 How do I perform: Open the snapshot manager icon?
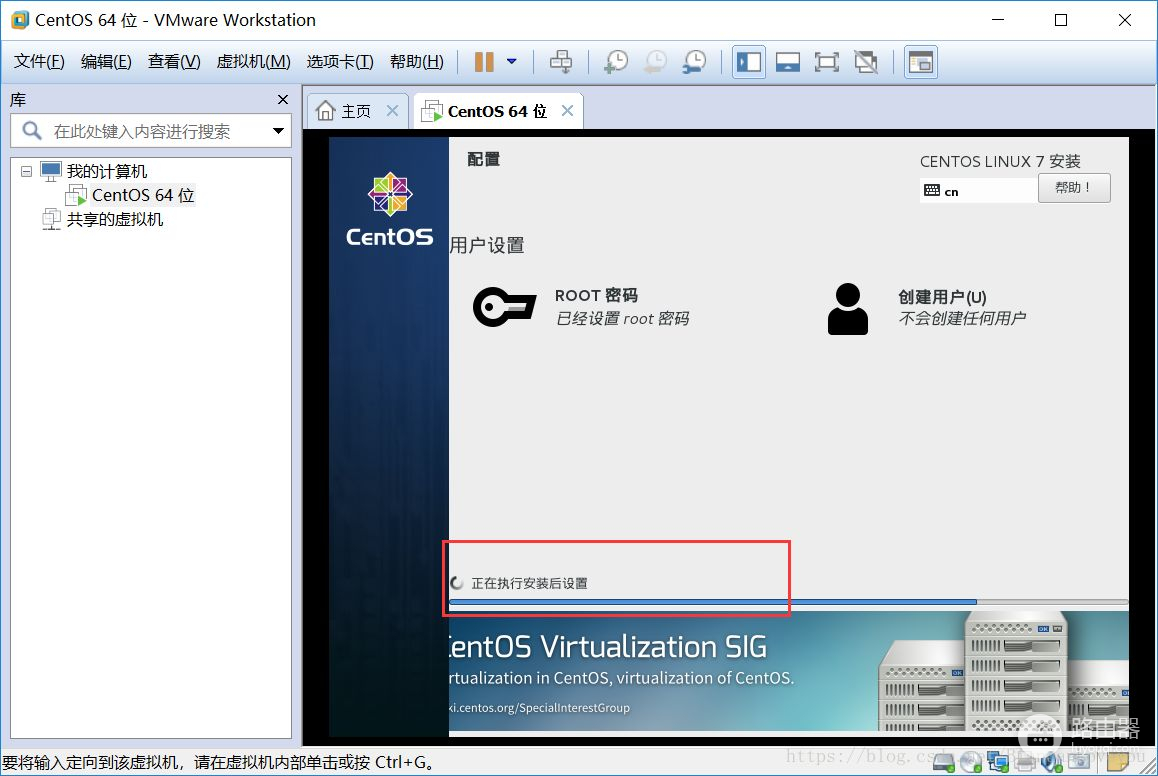click(x=693, y=62)
